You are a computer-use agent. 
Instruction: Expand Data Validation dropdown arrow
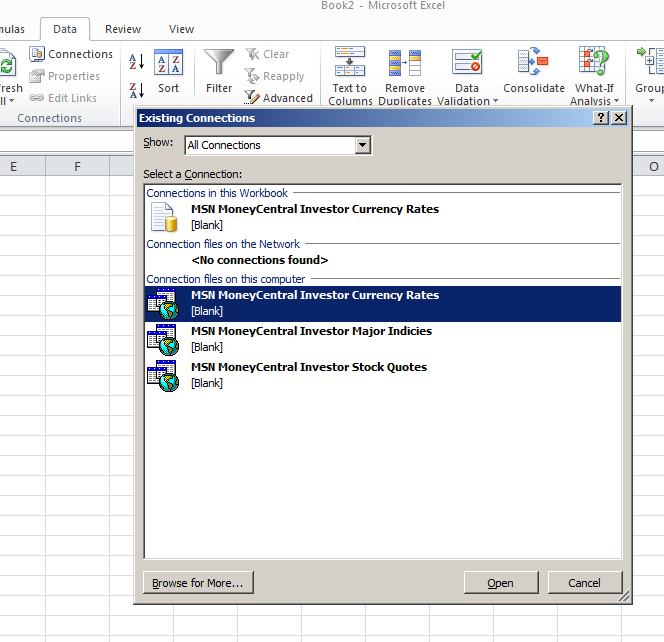coord(495,101)
